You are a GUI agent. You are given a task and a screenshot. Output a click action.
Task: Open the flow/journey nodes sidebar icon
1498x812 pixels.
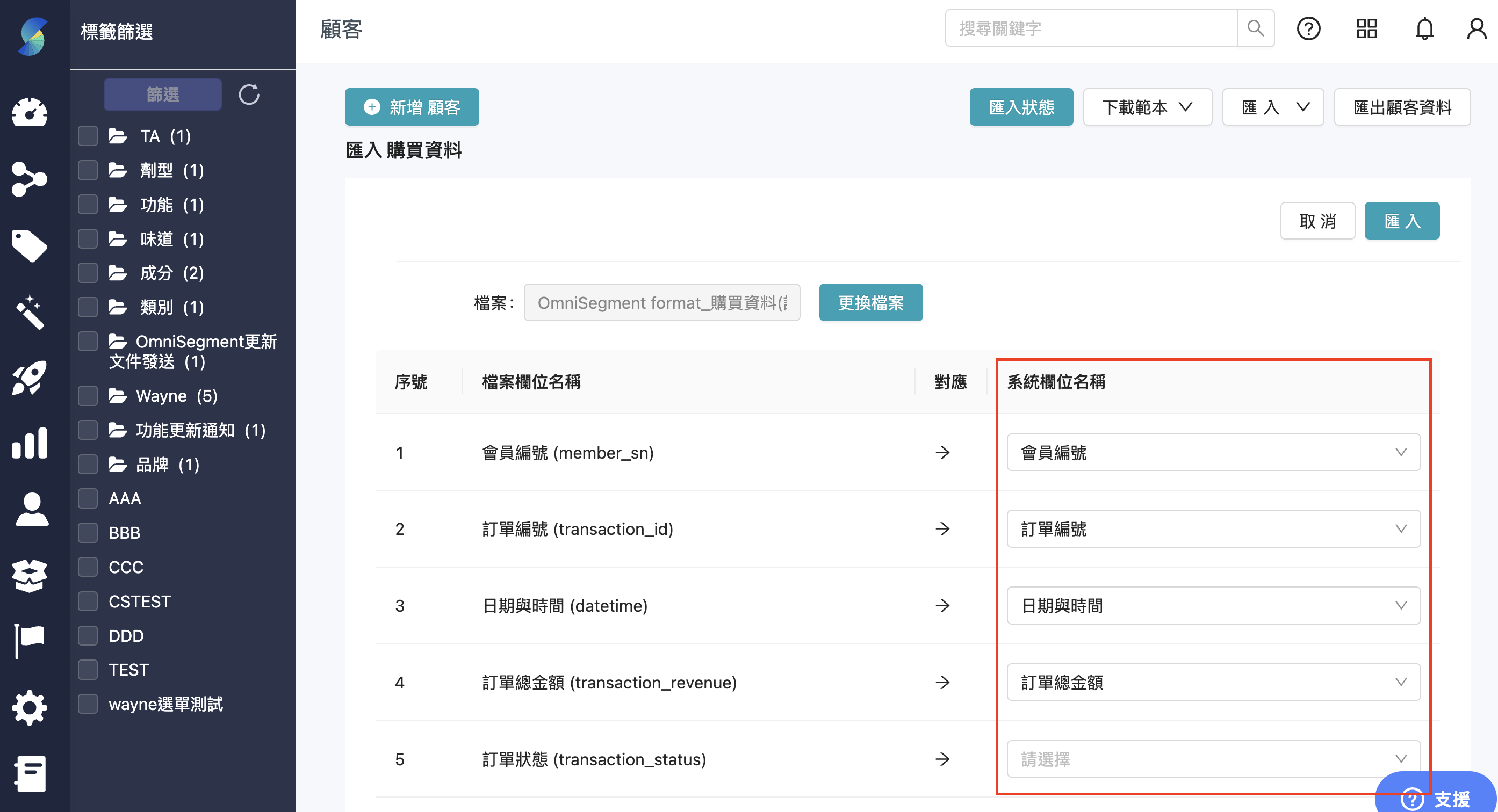[29, 179]
